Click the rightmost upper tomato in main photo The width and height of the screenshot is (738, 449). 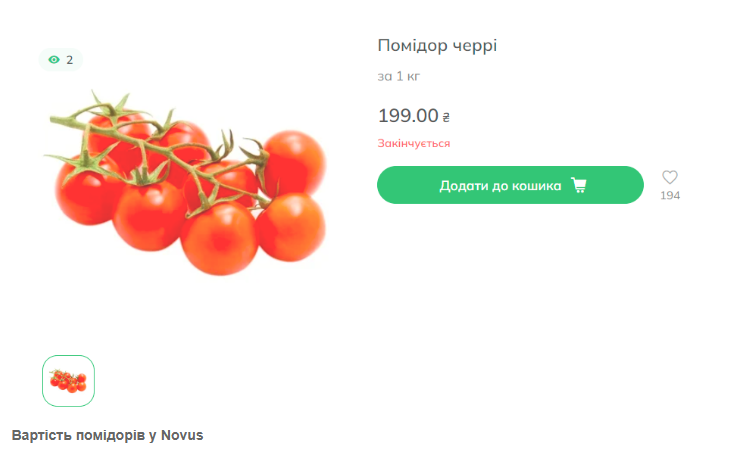[x=295, y=162]
